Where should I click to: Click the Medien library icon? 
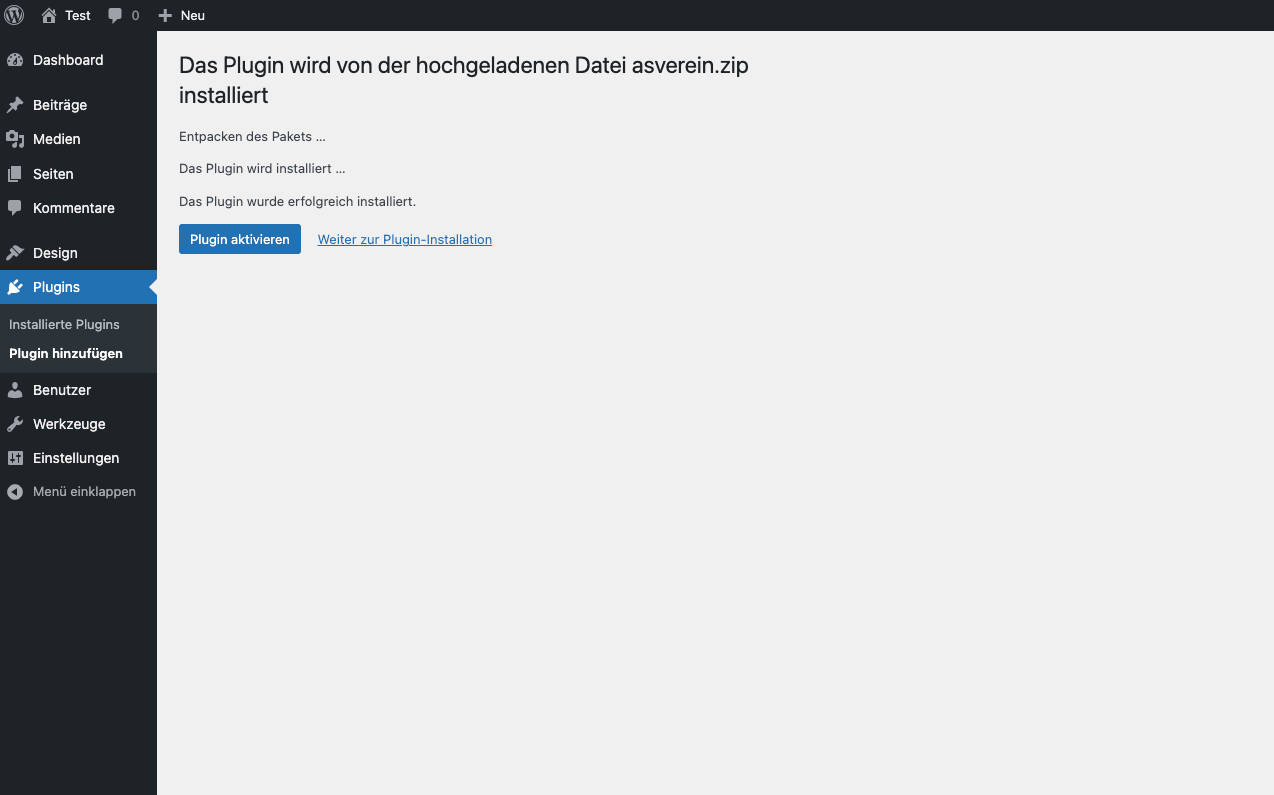point(15,139)
